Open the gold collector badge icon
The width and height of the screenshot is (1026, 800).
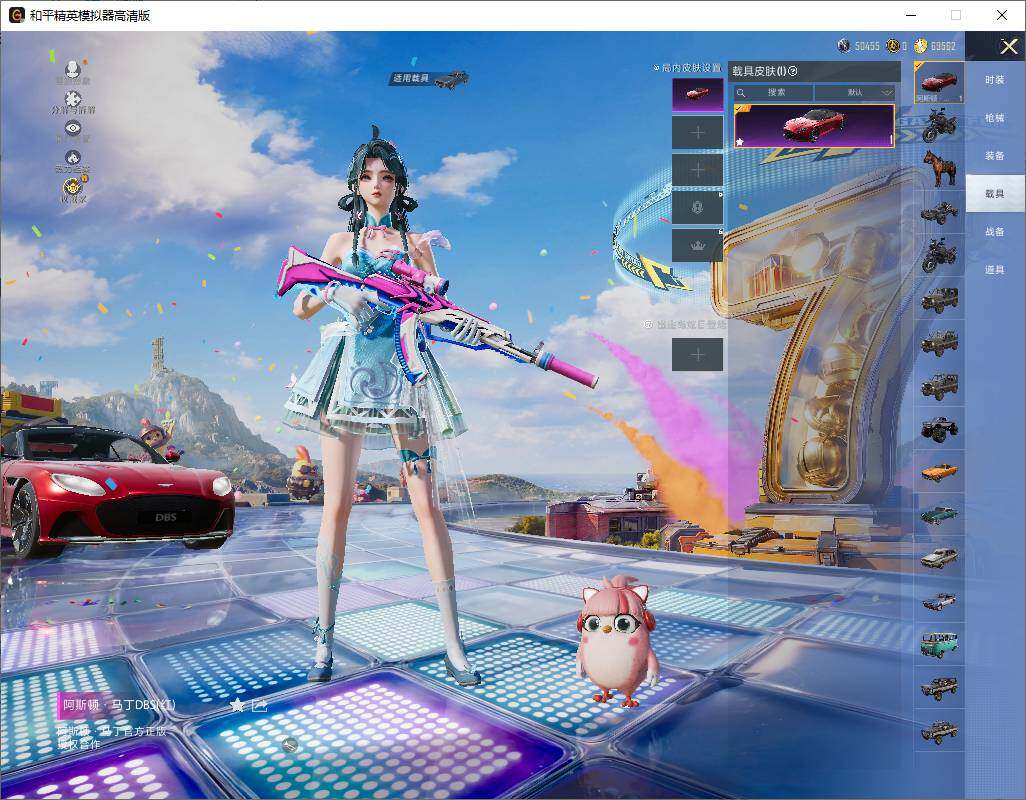[x=73, y=186]
